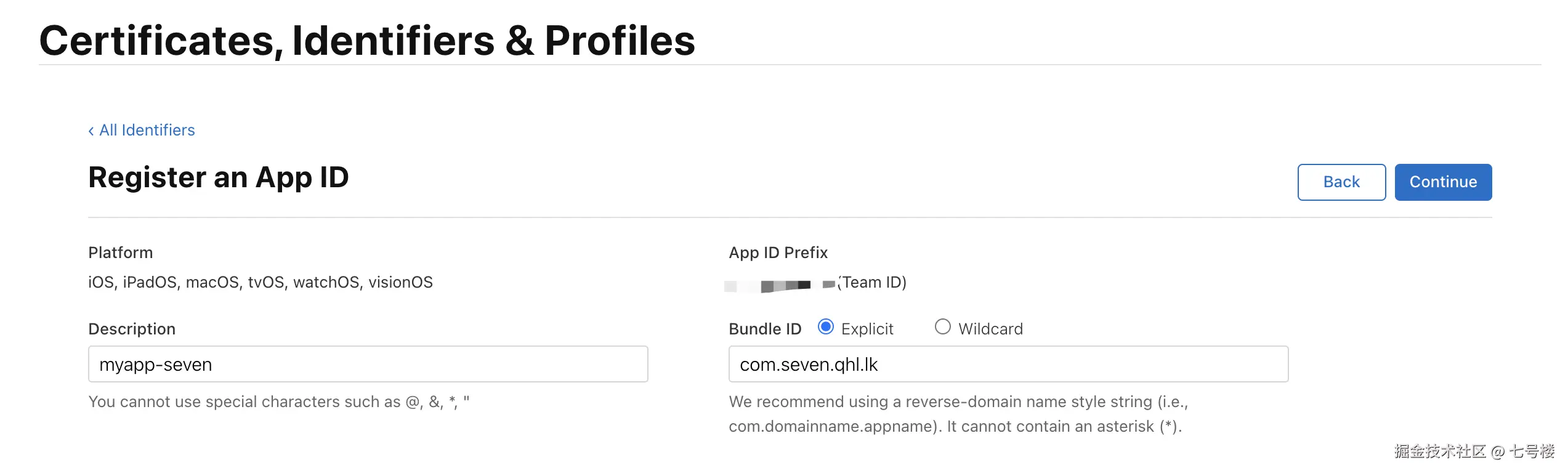Image resolution: width=1568 pixels, height=473 pixels.
Task: Click the Register an App ID heading
Action: point(219,177)
